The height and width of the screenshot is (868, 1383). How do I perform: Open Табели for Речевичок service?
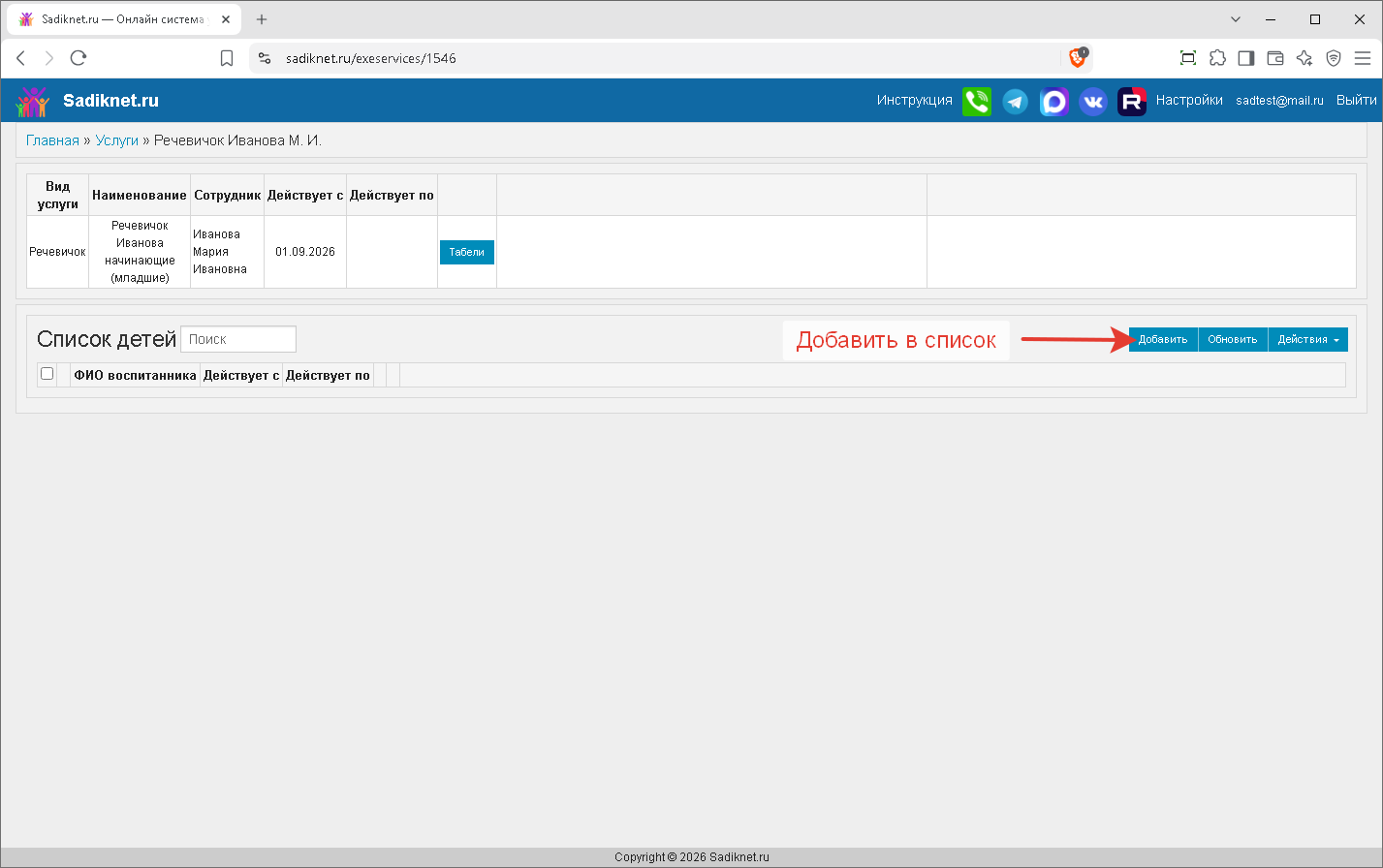(x=467, y=252)
